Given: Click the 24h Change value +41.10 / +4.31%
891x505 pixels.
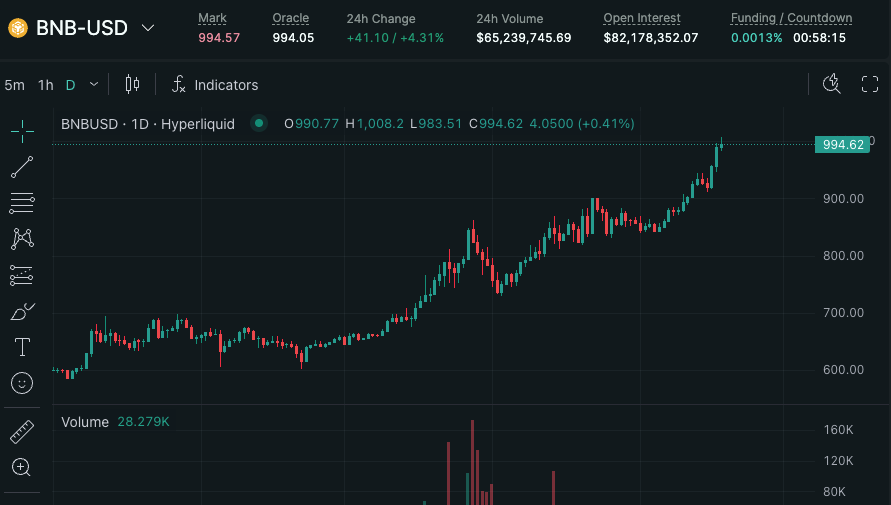Looking at the screenshot, I should (x=395, y=38).
